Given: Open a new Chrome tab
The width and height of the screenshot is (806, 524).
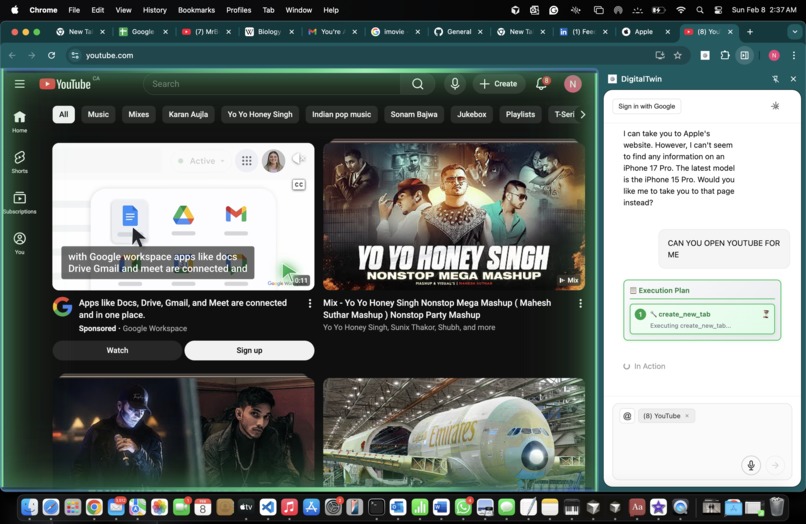Looking at the screenshot, I should 750,31.
